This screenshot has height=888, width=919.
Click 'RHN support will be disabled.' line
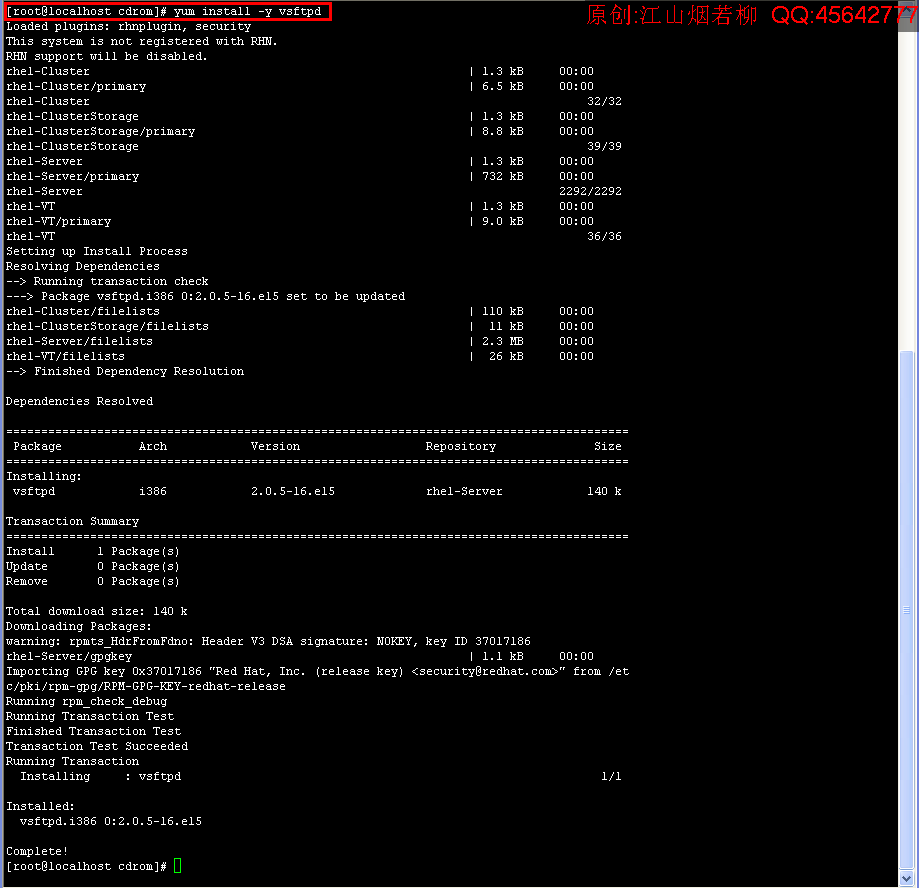pyautogui.click(x=107, y=56)
